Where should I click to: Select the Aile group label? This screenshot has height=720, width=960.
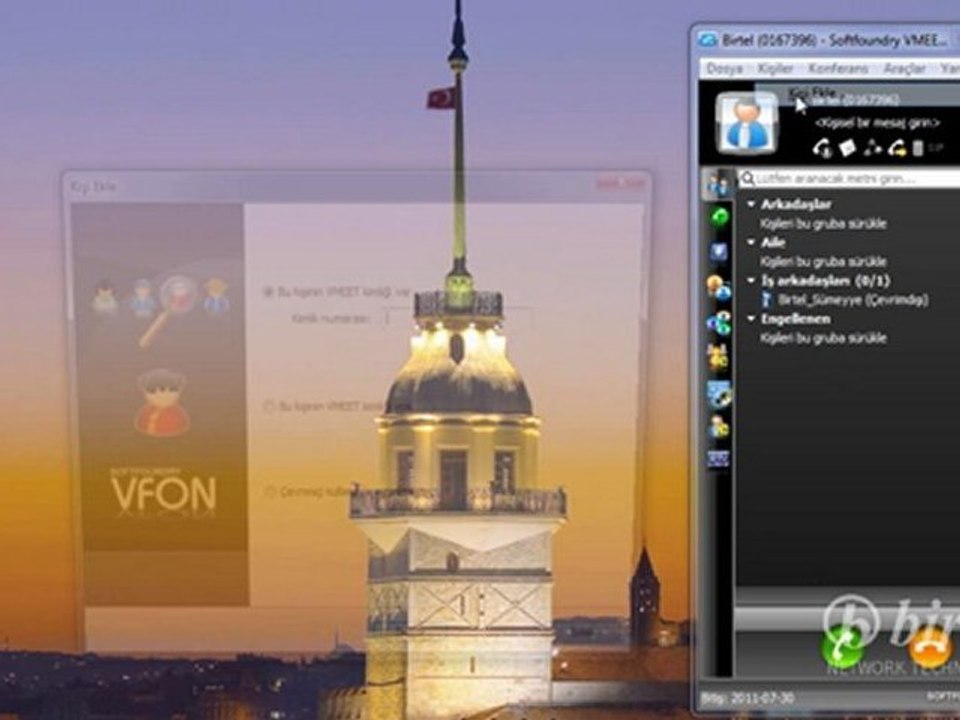pos(773,242)
